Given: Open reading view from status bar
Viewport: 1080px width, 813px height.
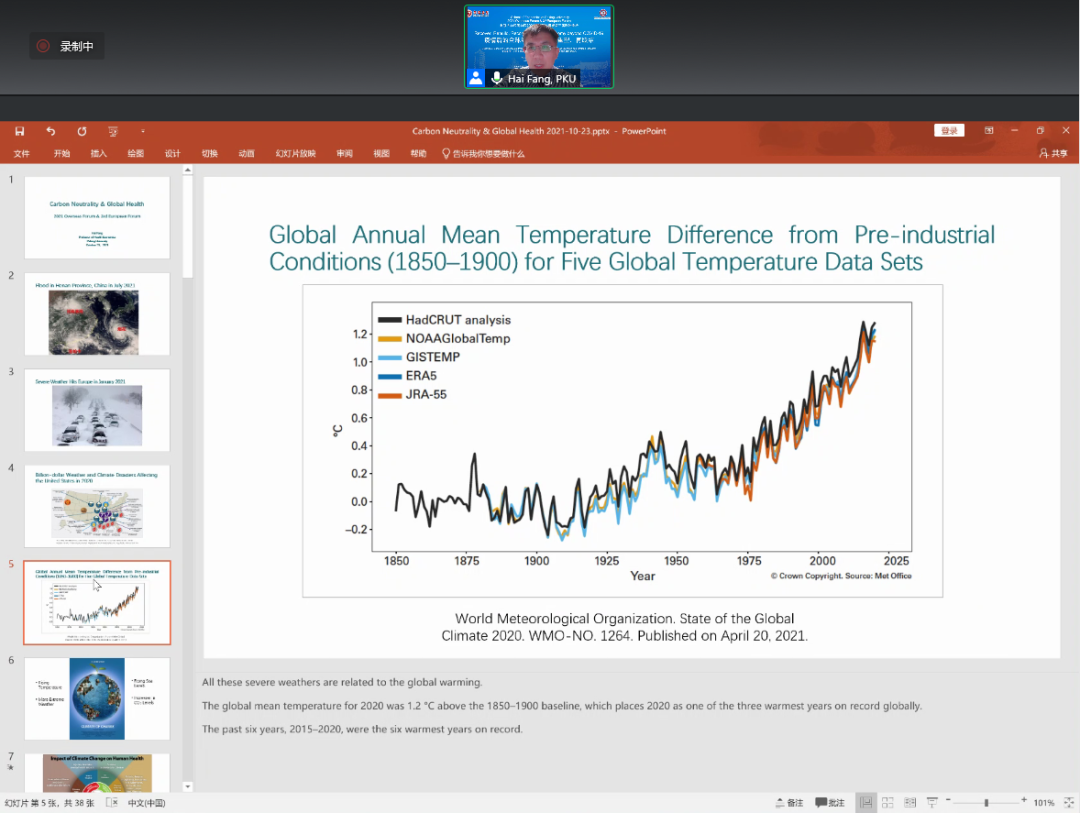Looking at the screenshot, I should [x=910, y=802].
